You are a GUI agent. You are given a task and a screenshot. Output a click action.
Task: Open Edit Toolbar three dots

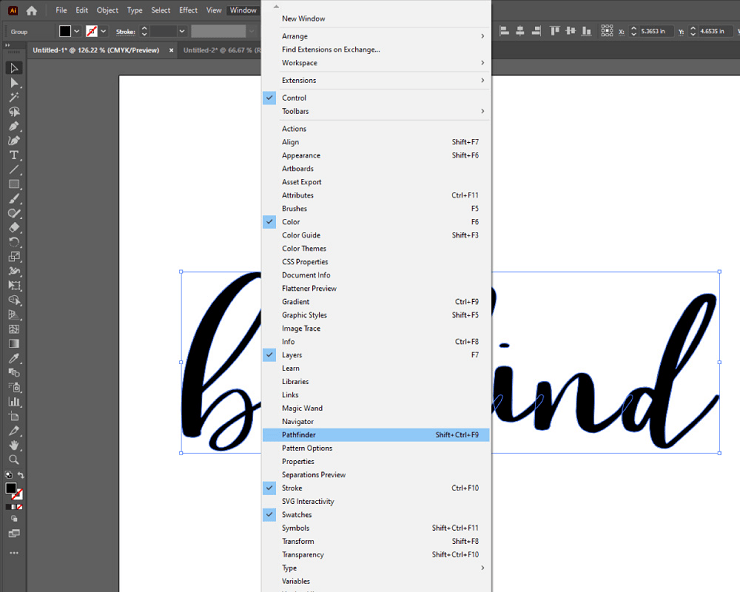click(x=14, y=553)
